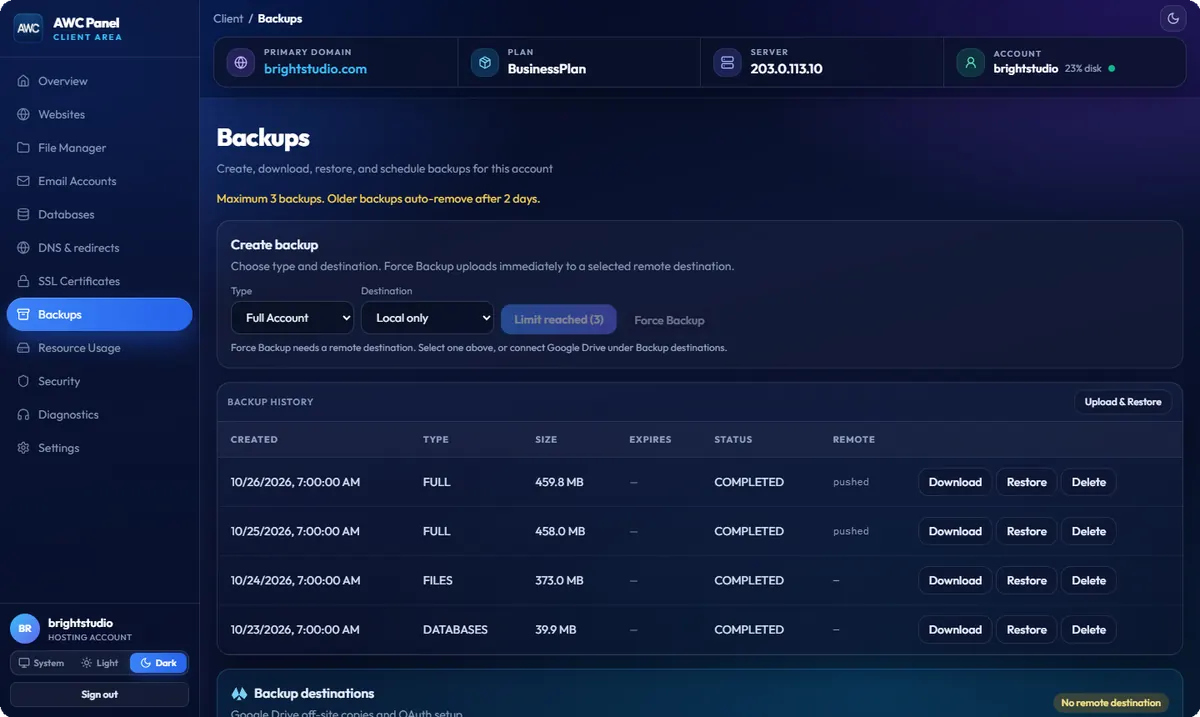Image resolution: width=1200 pixels, height=717 pixels.
Task: Download the 10/26/2026 backup
Action: 955,482
